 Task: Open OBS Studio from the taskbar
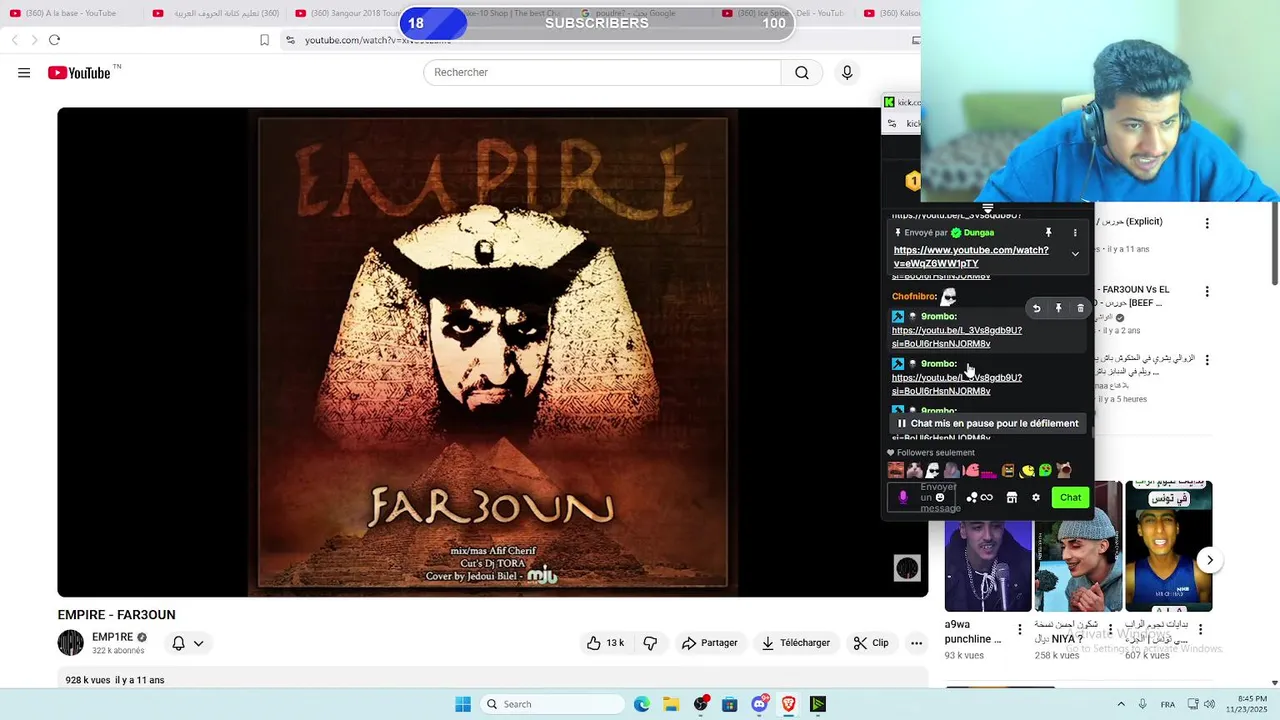coord(700,704)
